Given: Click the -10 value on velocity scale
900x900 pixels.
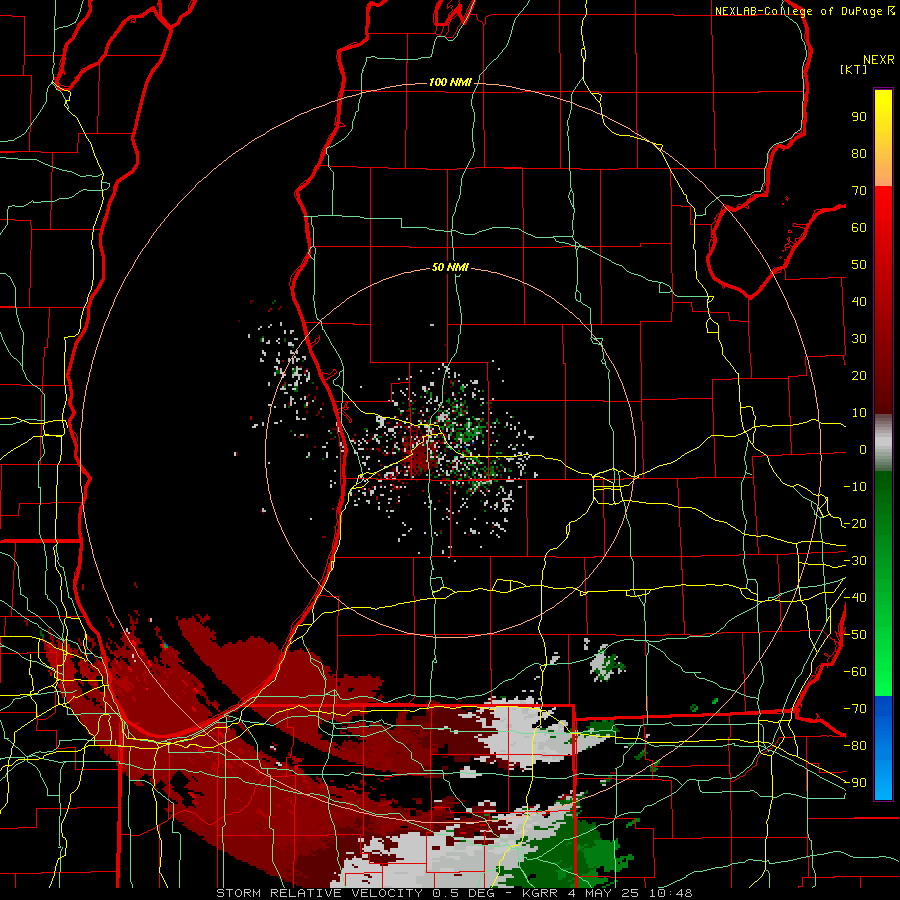Looking at the screenshot, I should (x=855, y=487).
